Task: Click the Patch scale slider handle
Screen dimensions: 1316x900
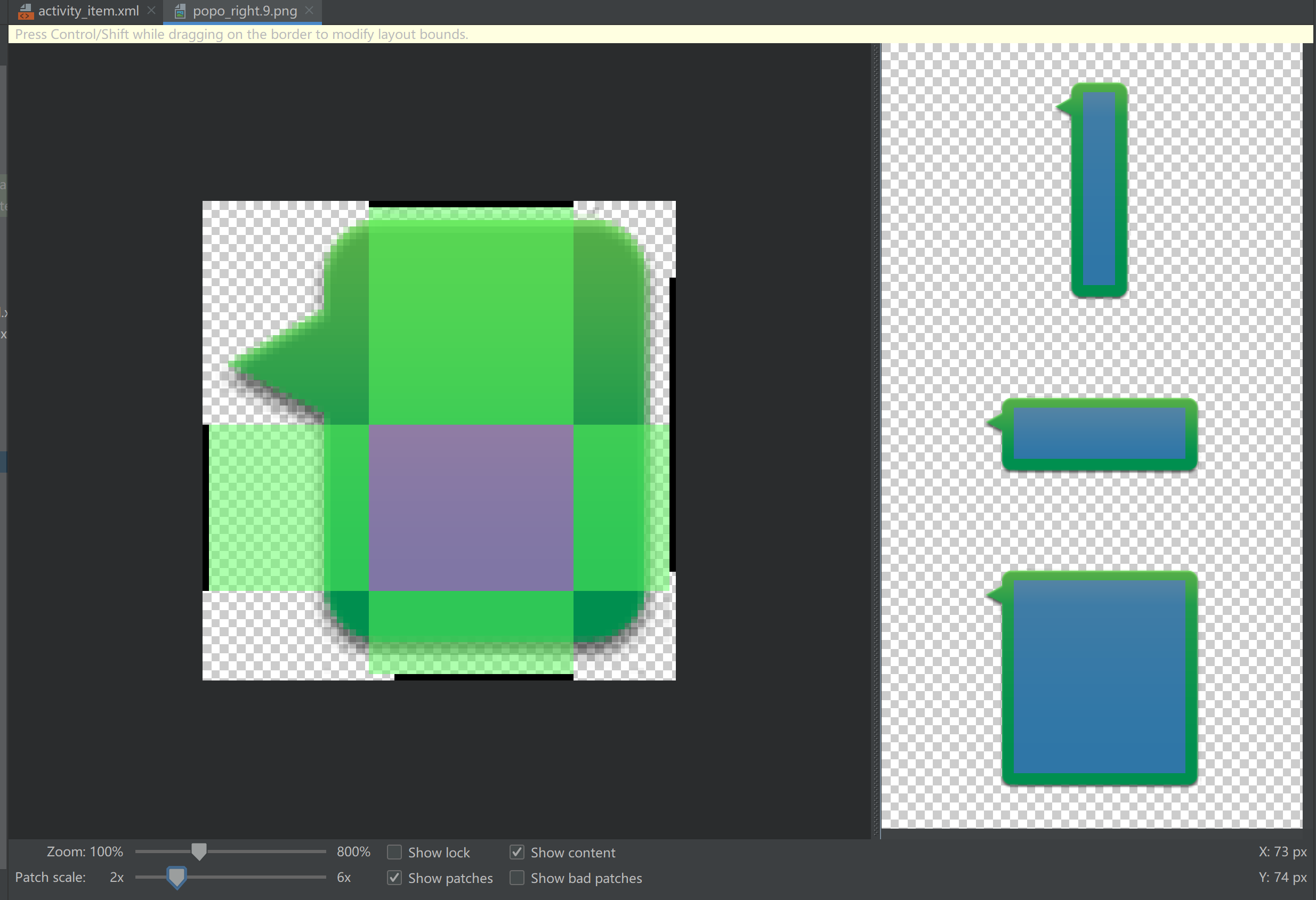Action: point(176,878)
